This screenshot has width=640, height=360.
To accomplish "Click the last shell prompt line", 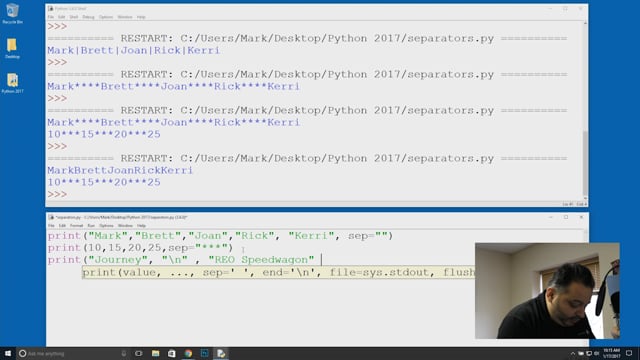I will (57, 194).
